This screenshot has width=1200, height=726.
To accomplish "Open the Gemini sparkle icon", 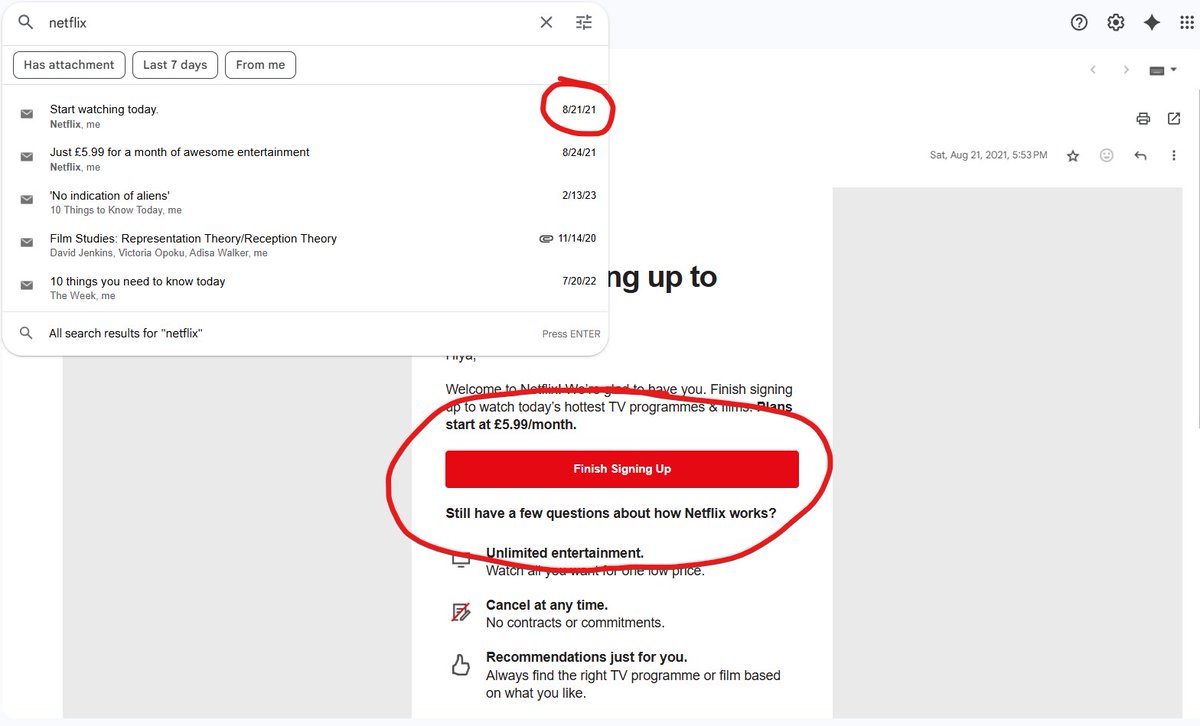I will [1152, 22].
